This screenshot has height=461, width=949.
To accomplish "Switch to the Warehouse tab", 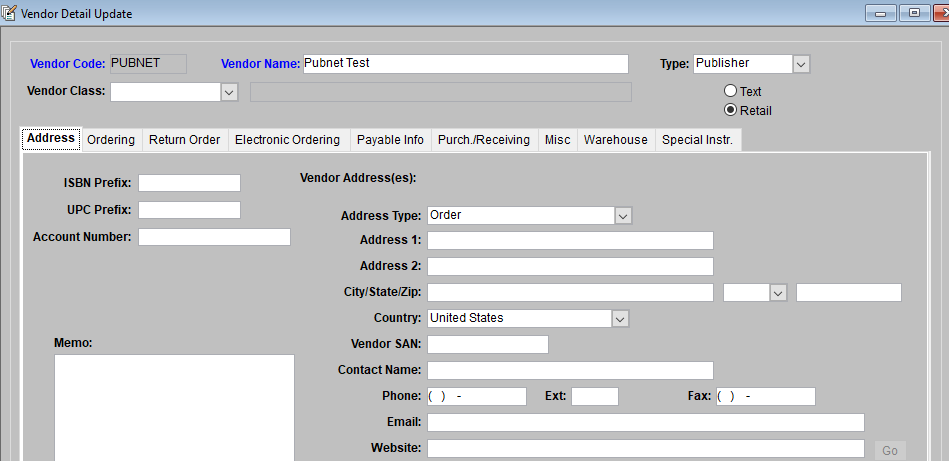I will pyautogui.click(x=615, y=140).
